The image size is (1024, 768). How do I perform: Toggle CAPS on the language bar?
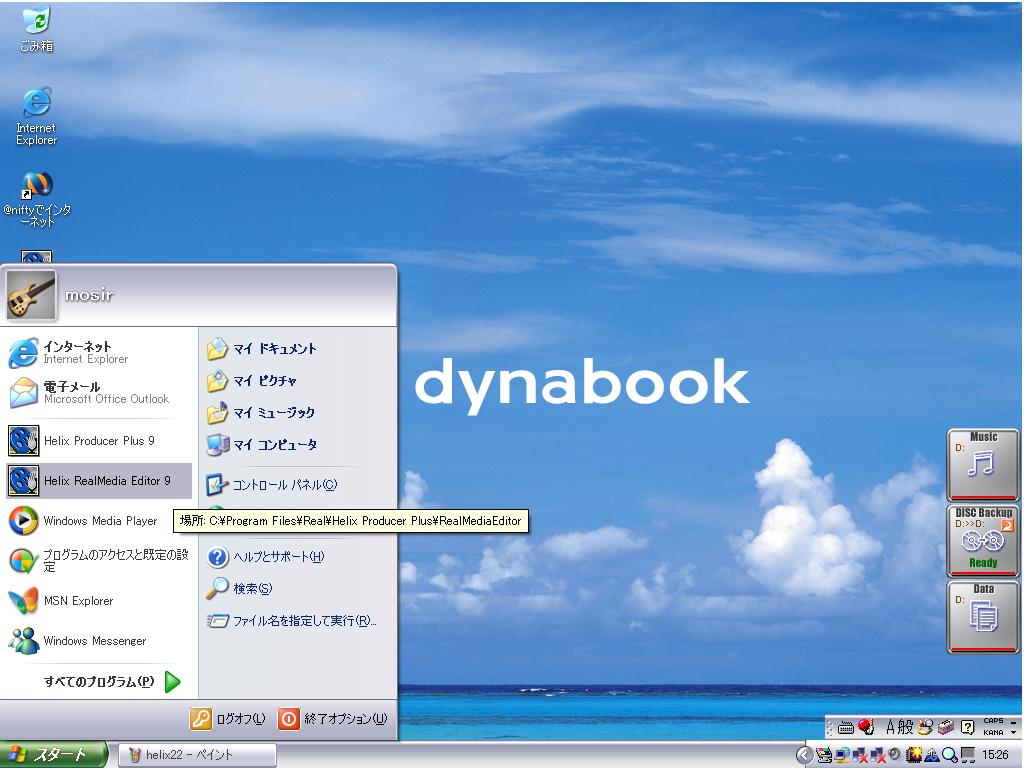(x=993, y=721)
